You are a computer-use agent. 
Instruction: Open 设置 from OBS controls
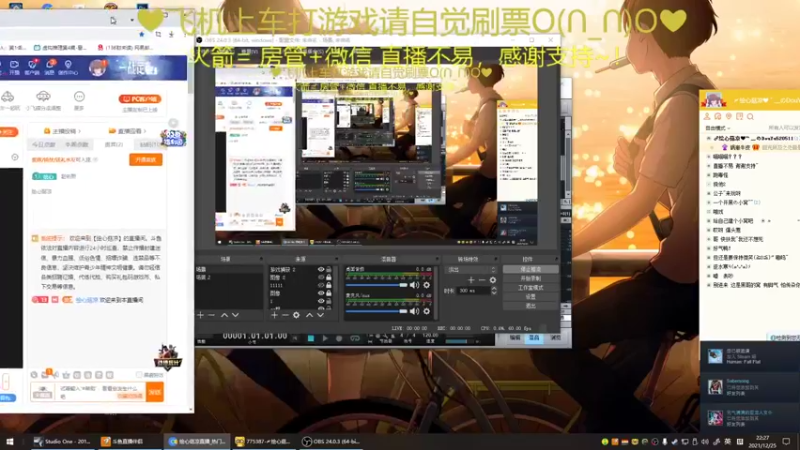coord(531,297)
